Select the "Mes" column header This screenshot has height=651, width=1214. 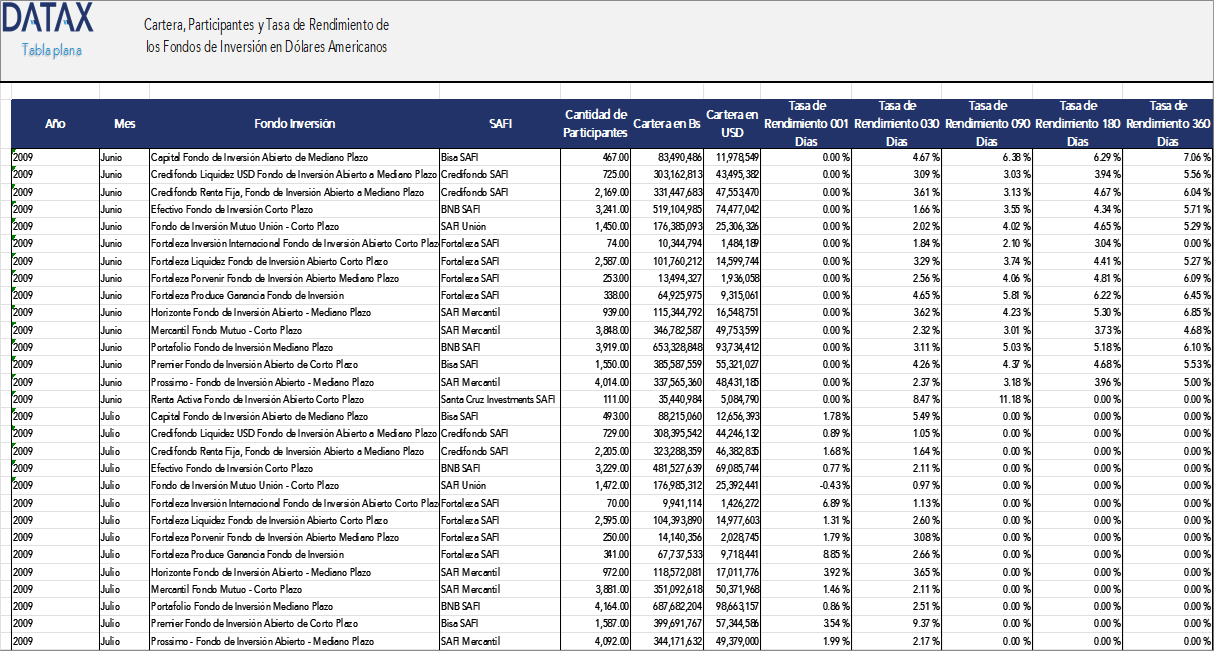[x=124, y=123]
